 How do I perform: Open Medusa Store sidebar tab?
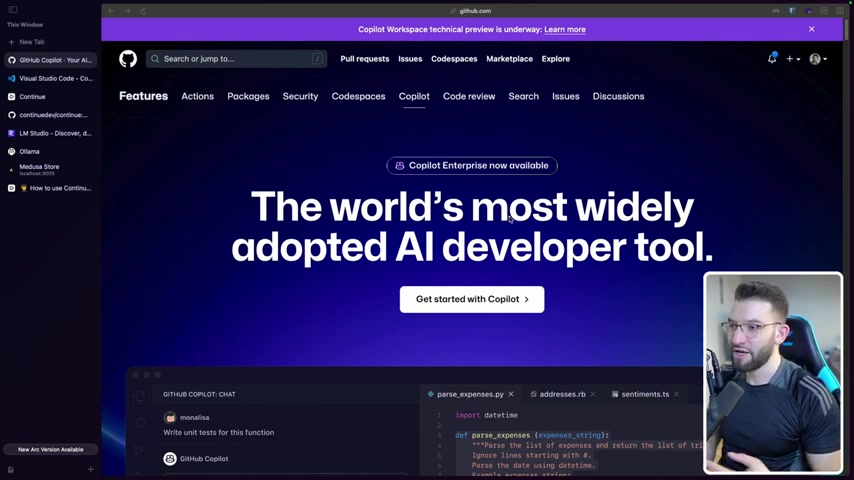pyautogui.click(x=50, y=169)
